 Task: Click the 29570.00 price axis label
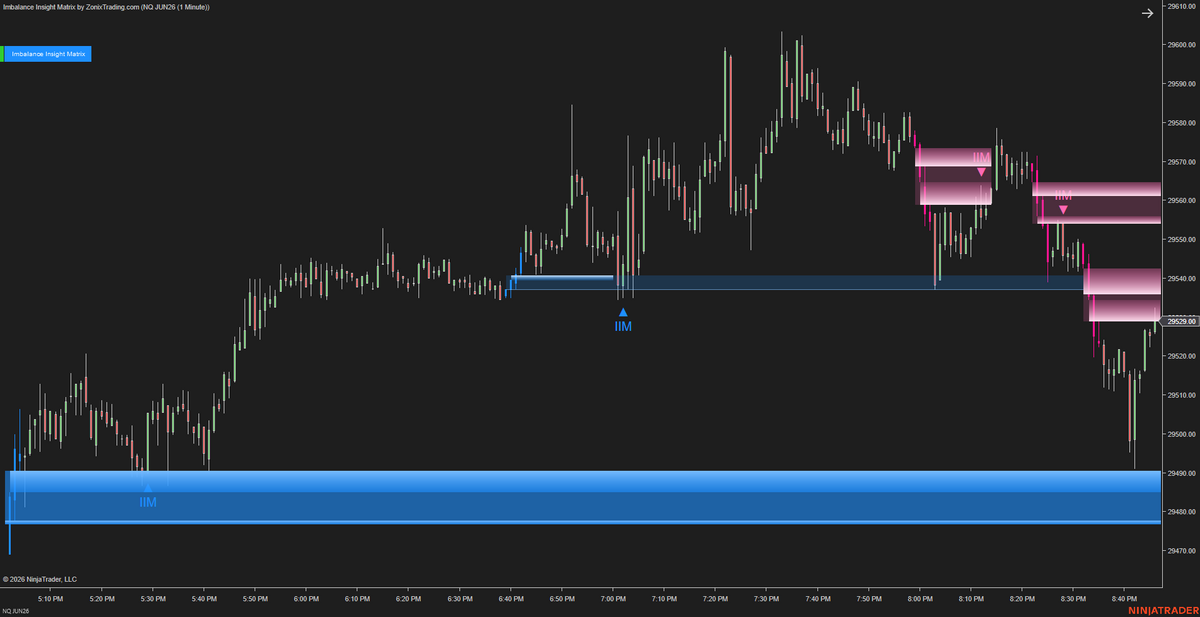[x=1181, y=162]
